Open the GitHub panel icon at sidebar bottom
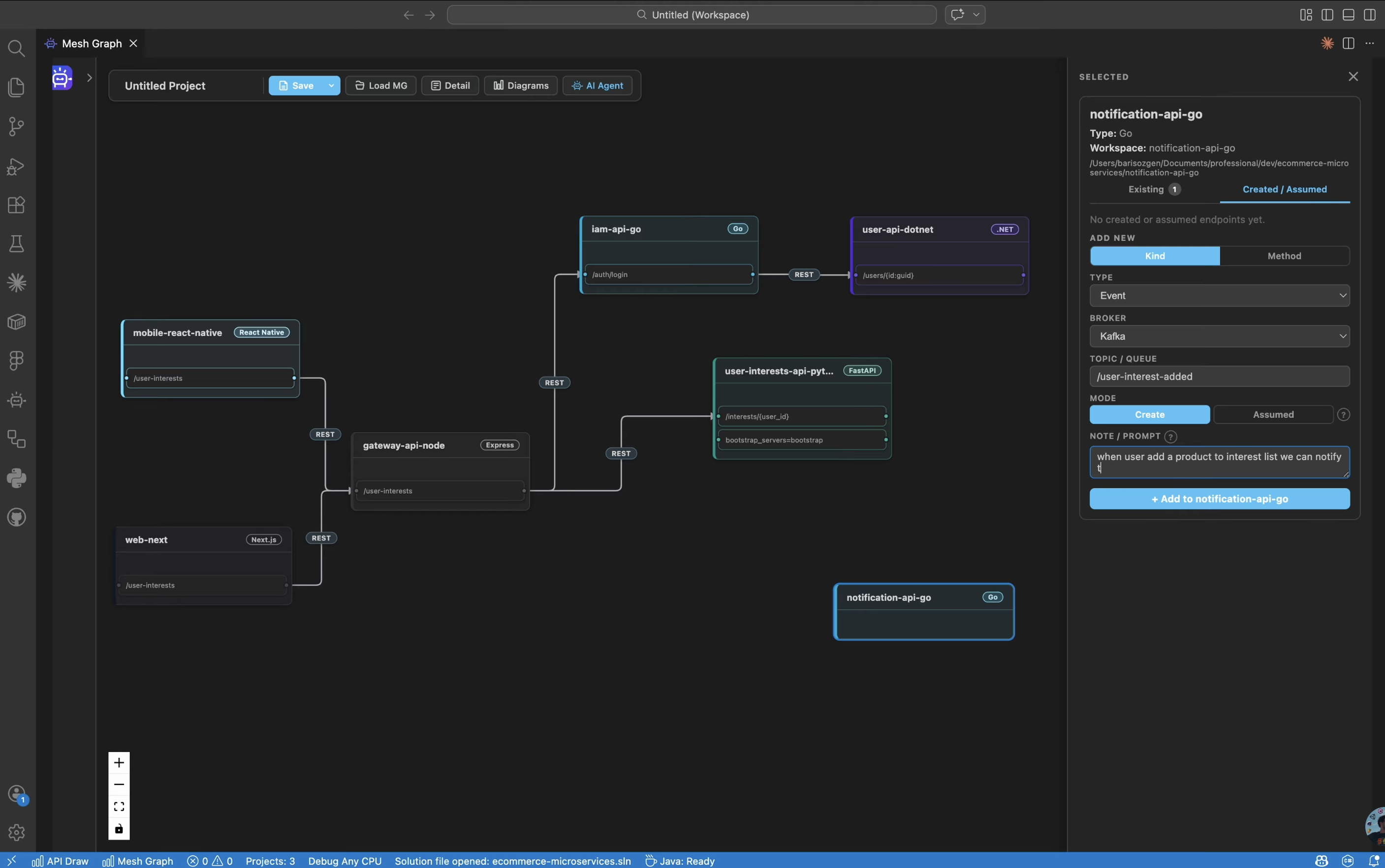 16,517
